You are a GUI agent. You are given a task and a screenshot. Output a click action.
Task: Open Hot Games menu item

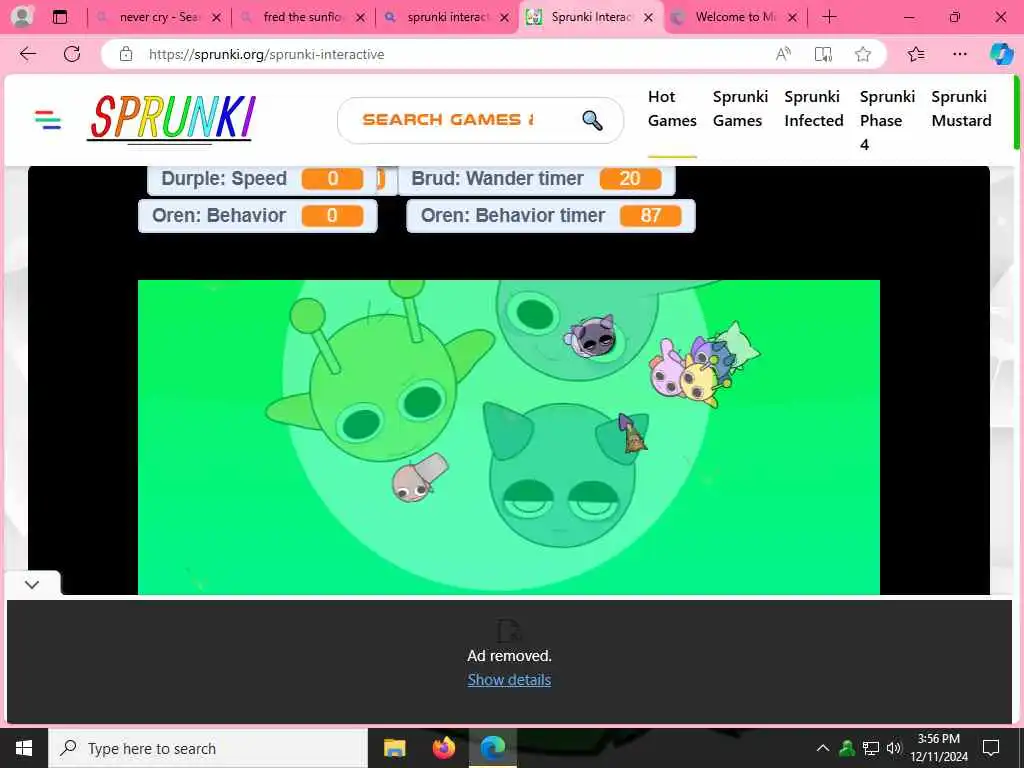tap(672, 108)
